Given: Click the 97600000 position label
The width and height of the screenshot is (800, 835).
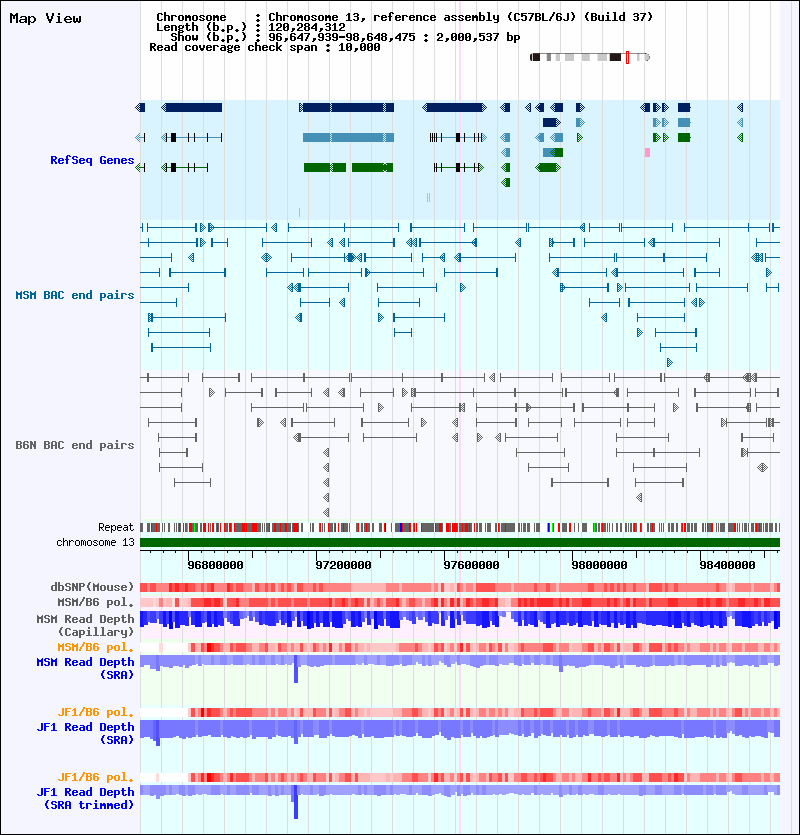Looking at the screenshot, I should click(x=471, y=565).
